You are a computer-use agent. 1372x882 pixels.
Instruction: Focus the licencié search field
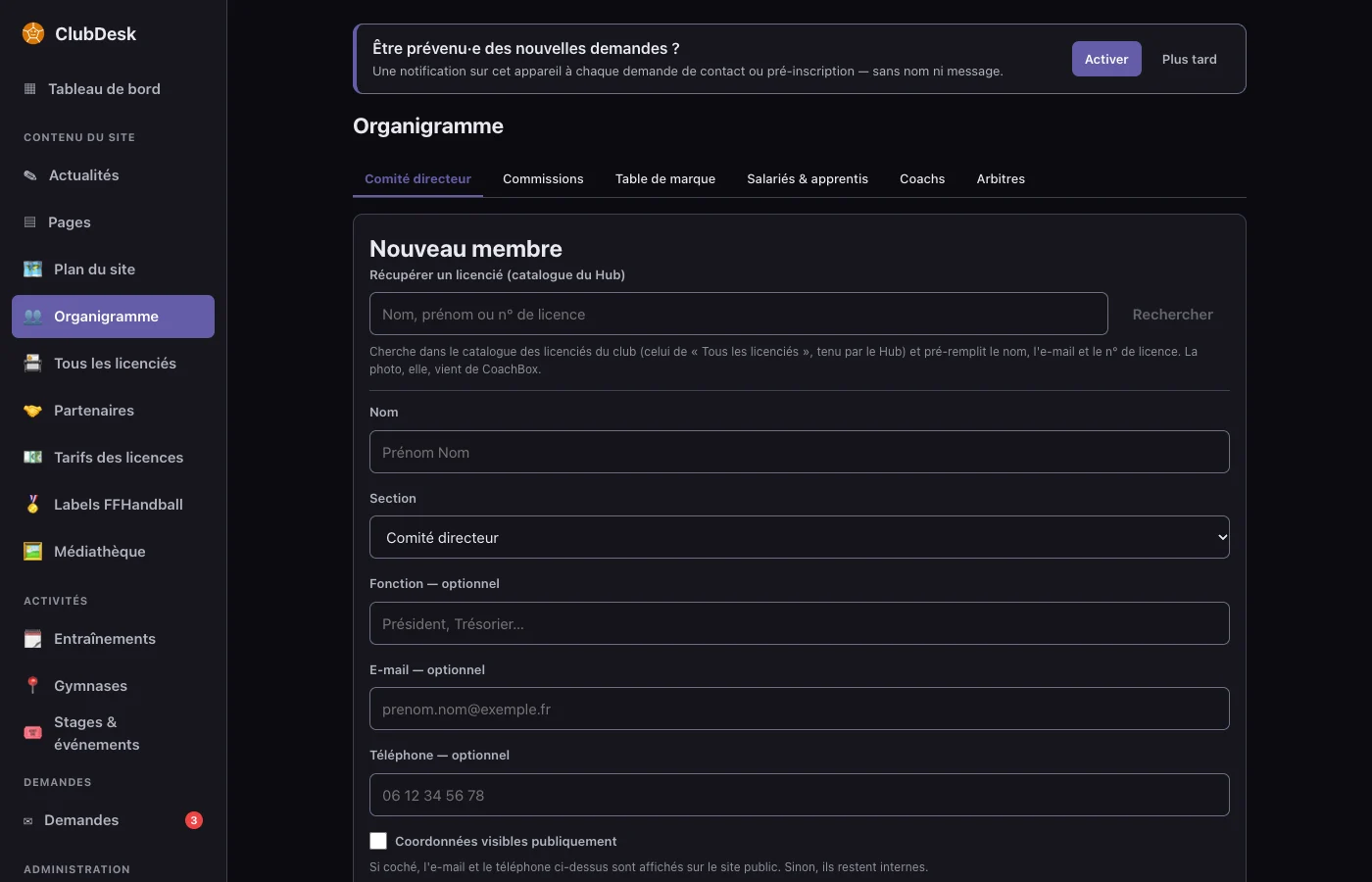739,314
